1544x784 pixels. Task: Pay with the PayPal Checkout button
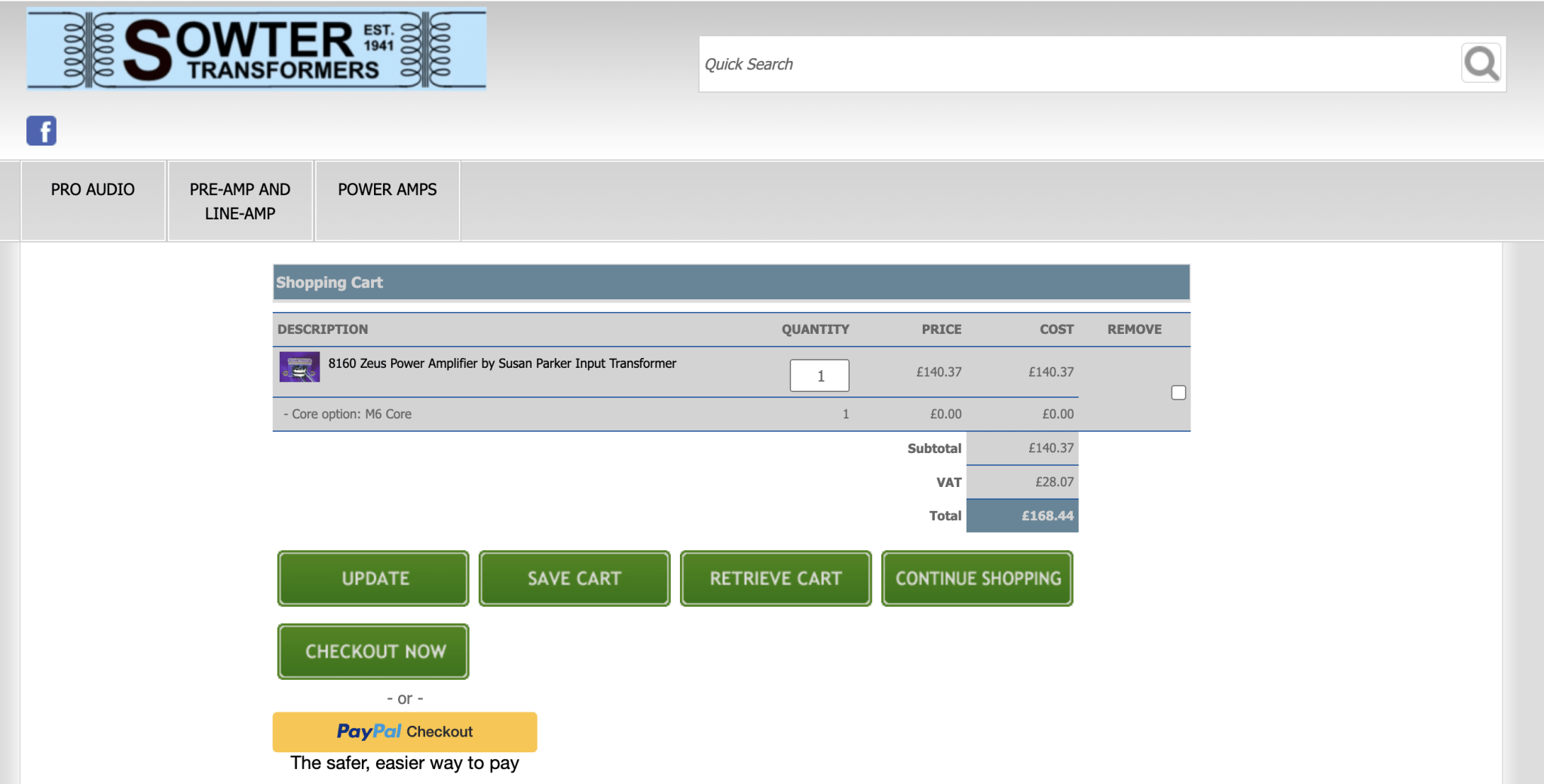pos(405,732)
